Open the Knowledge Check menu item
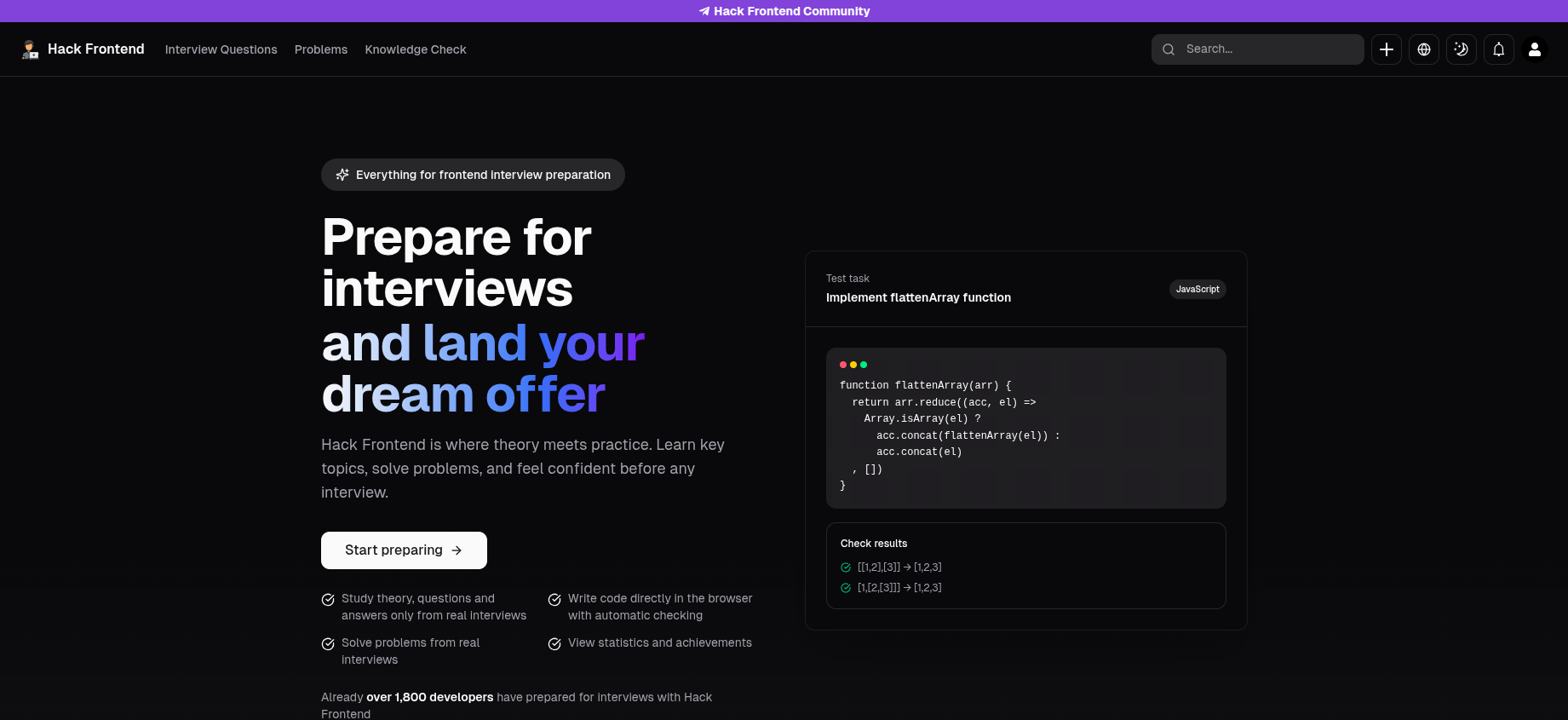Image resolution: width=1568 pixels, height=720 pixels. (x=416, y=49)
